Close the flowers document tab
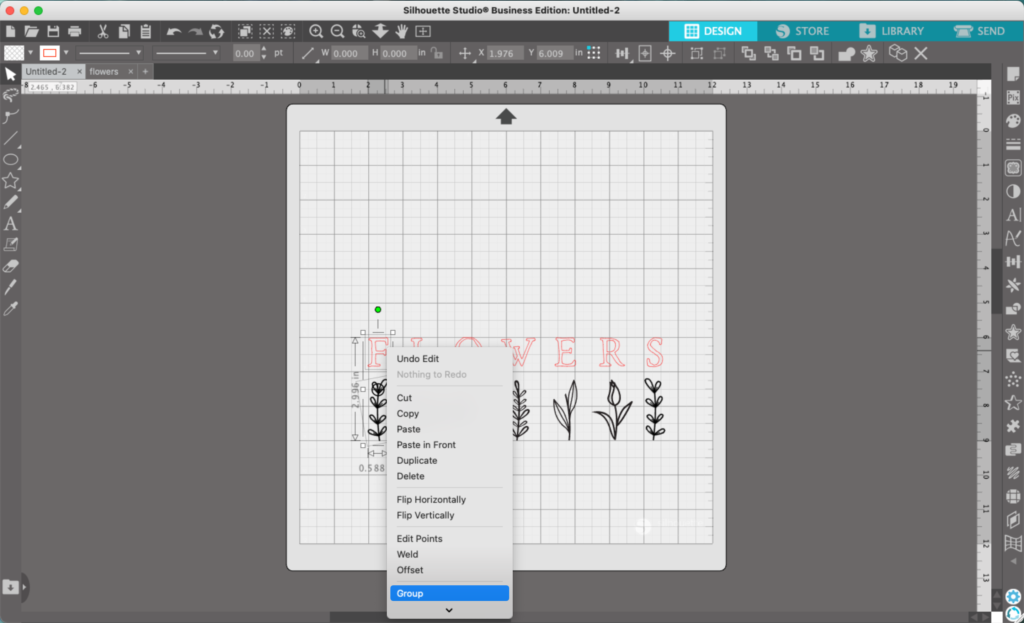Viewport: 1024px width, 623px height. pos(131,71)
